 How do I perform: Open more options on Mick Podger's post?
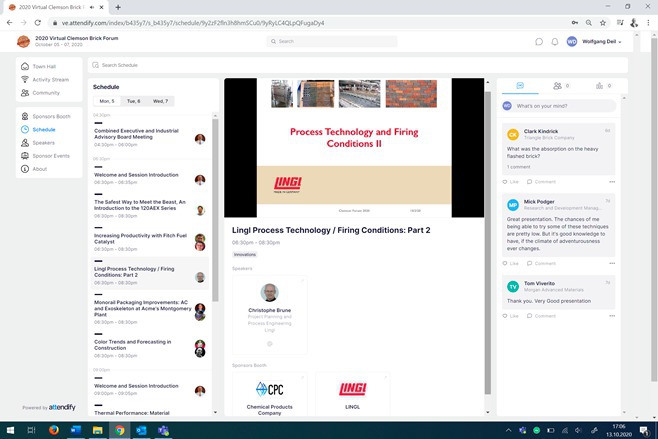[612, 263]
